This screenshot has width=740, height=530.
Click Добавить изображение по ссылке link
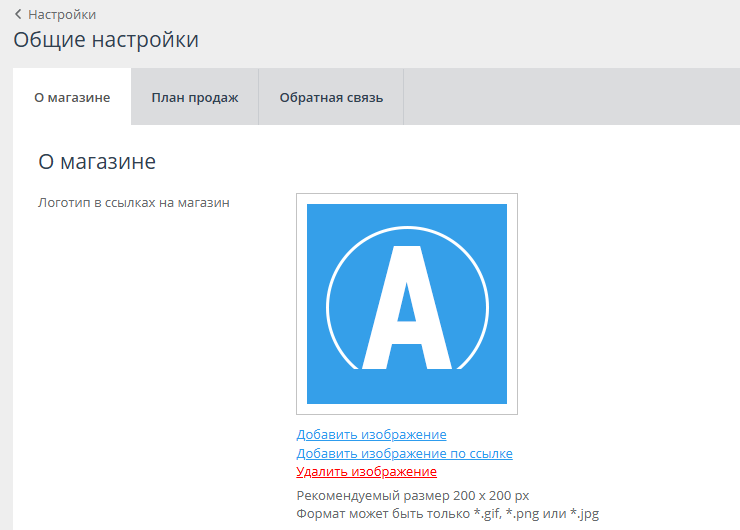point(404,453)
